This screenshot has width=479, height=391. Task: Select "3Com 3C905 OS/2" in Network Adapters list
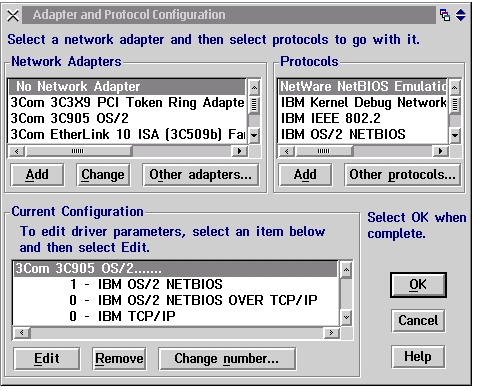(x=127, y=119)
